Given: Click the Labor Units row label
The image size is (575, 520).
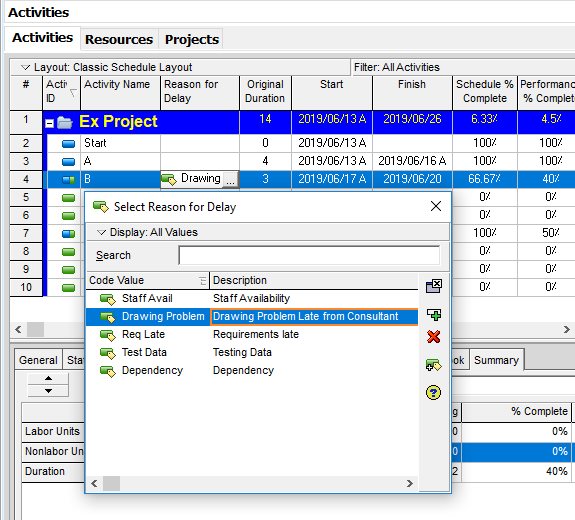Looking at the screenshot, I should point(52,431).
